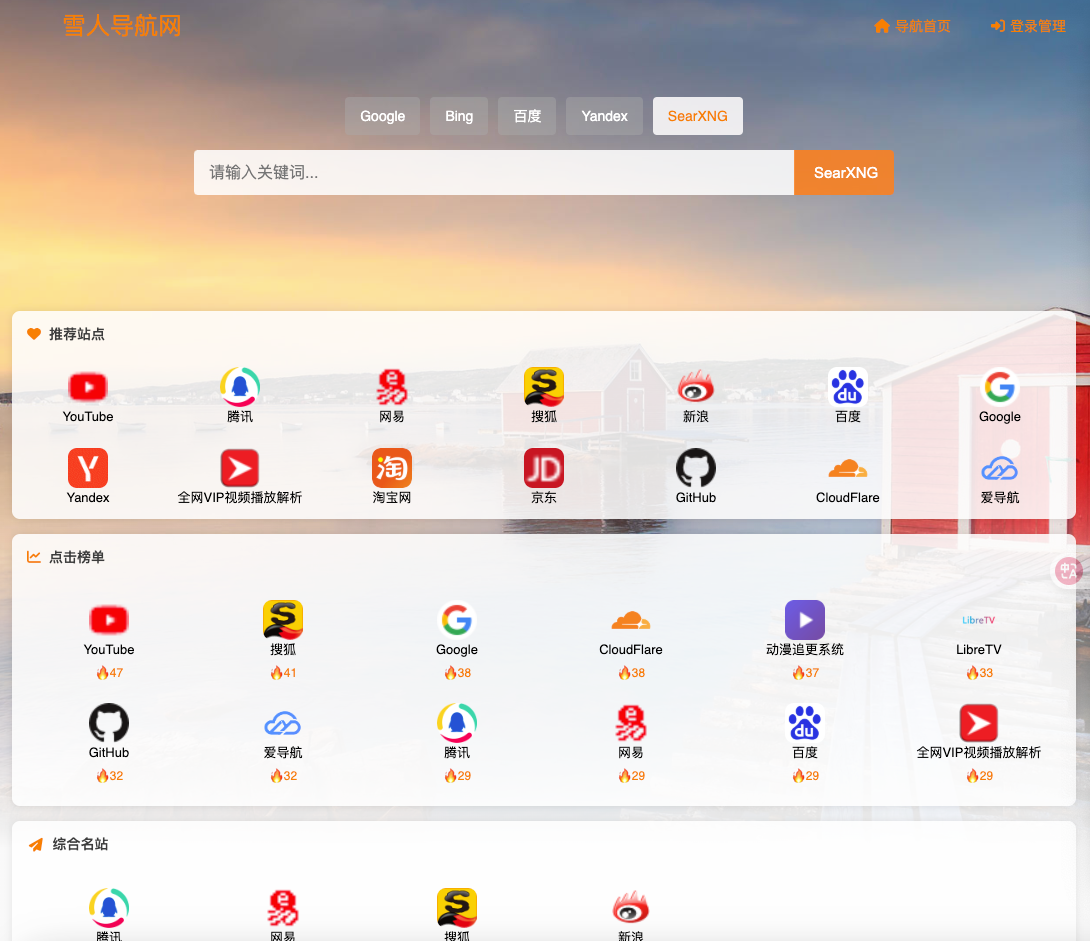The height and width of the screenshot is (941, 1090).
Task: Open 爱导航 icon in 推荐站点 section
Action: point(1000,468)
